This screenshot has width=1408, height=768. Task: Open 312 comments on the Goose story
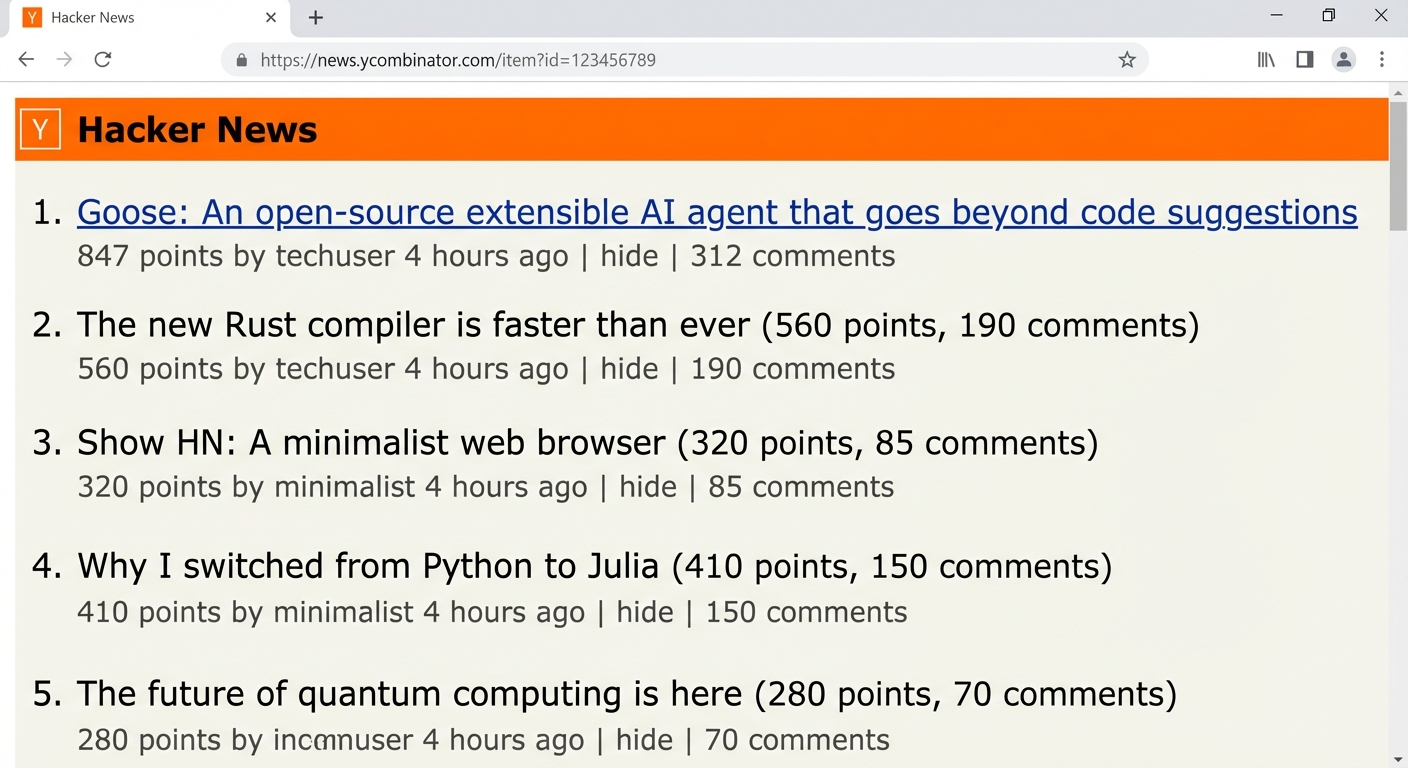(x=792, y=256)
